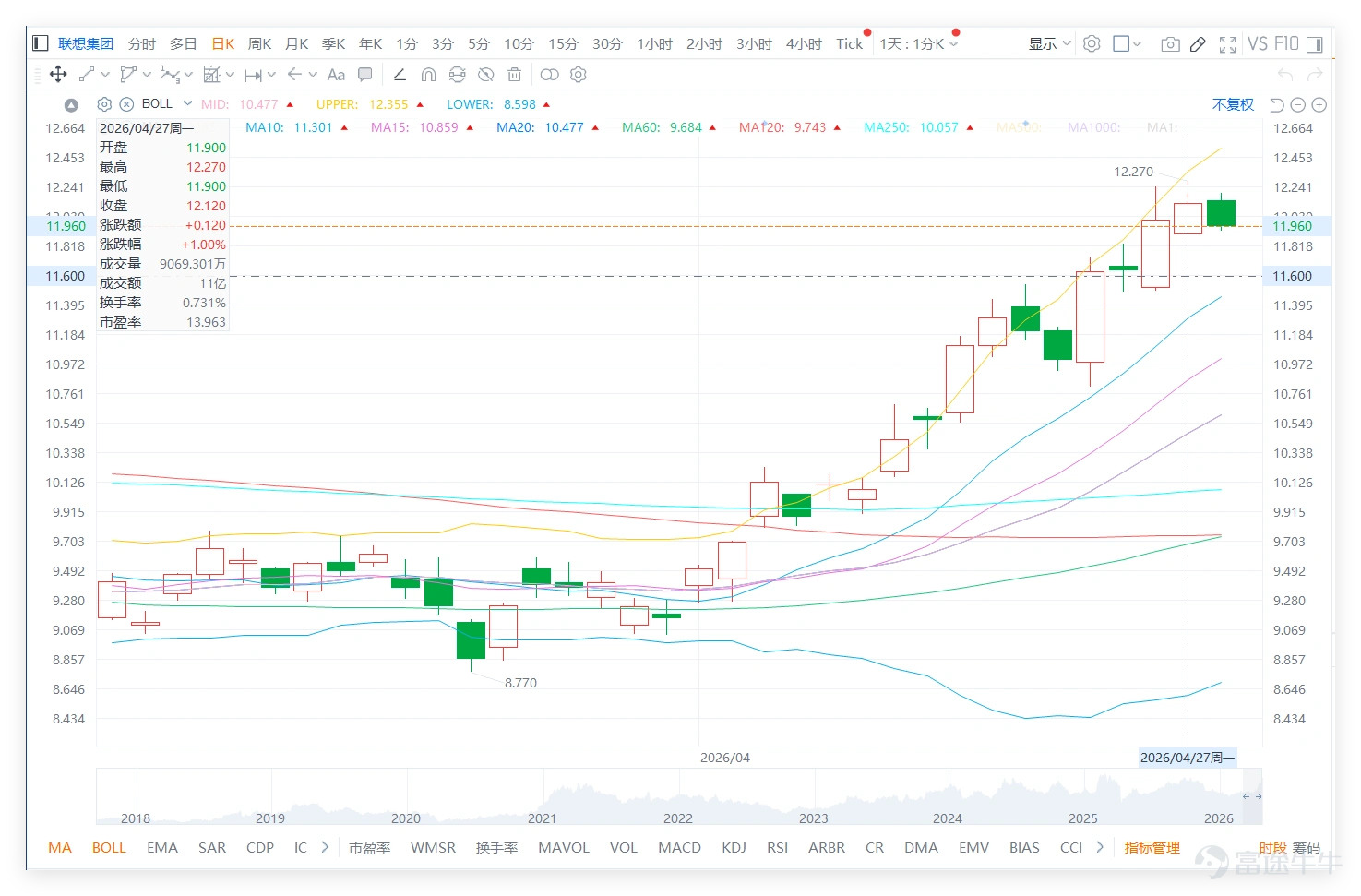Hide all drawings with the eye icon
This screenshot has height=896, width=1361.
coord(486,75)
